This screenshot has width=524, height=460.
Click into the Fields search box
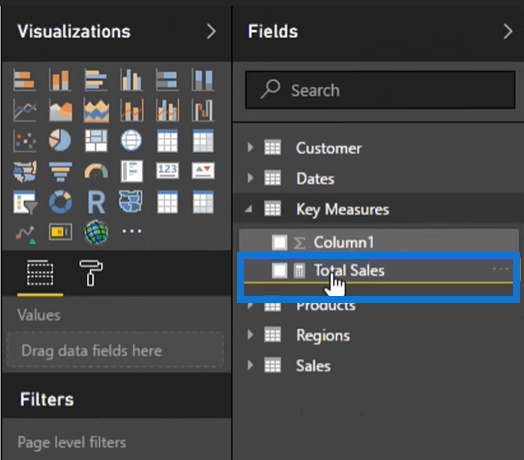click(380, 90)
